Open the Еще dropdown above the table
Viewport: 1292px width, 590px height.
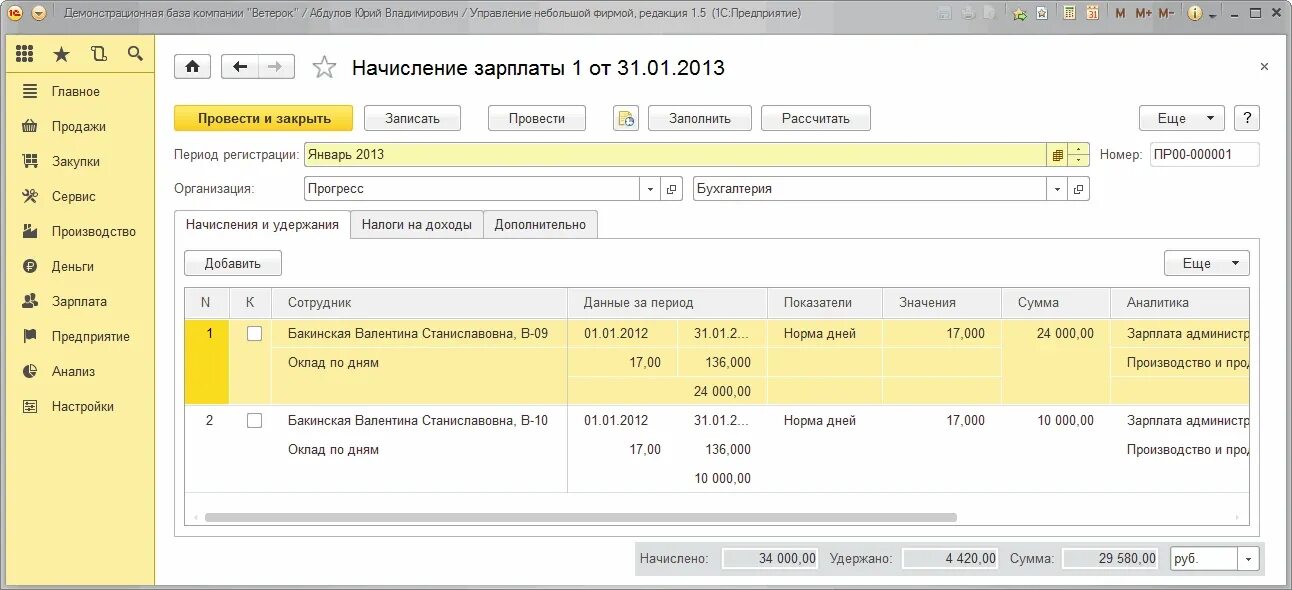coord(1206,262)
